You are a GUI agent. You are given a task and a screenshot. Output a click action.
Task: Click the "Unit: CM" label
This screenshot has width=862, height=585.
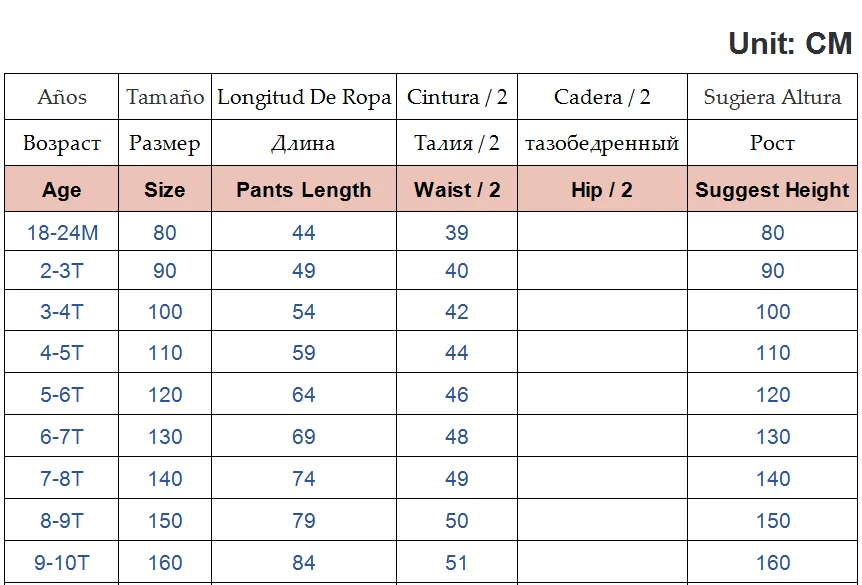[789, 44]
